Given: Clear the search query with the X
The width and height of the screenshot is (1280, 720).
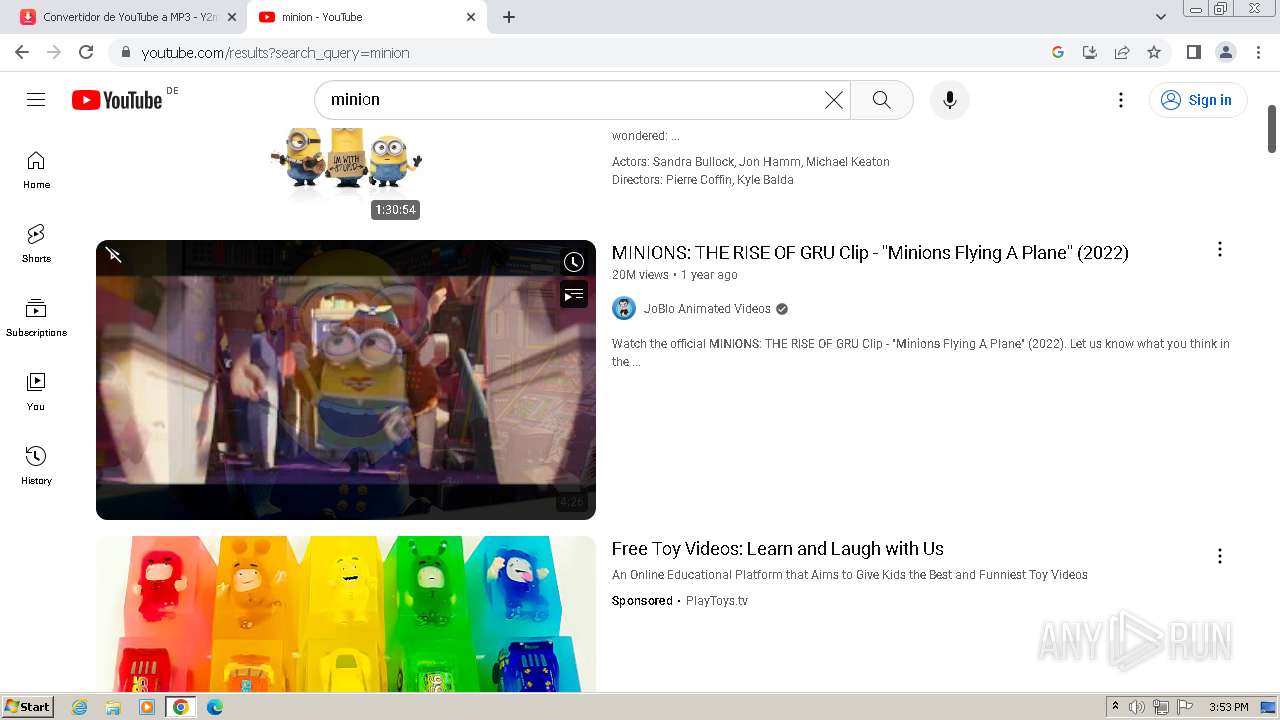Looking at the screenshot, I should [833, 100].
